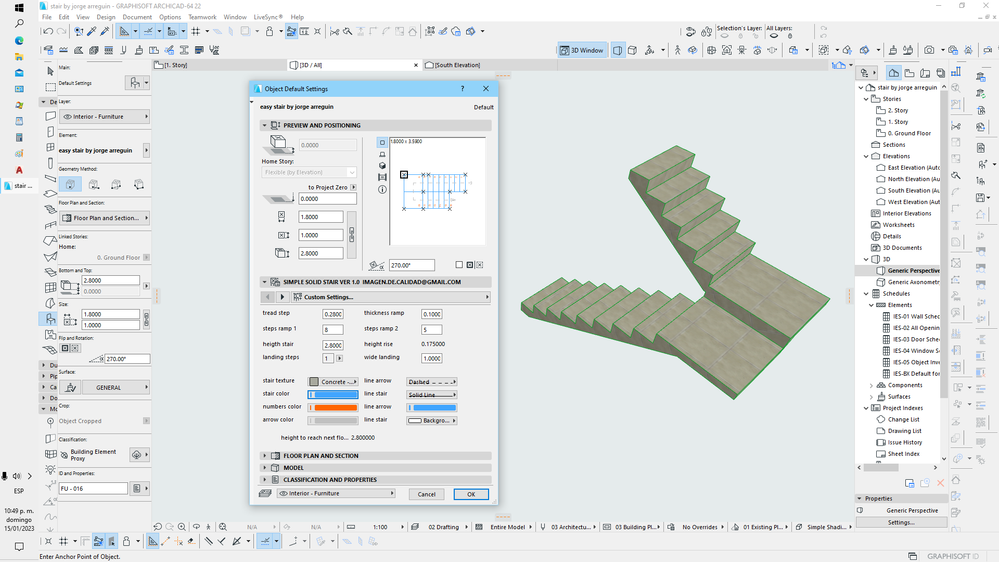999x562 pixels.
Task: Click the Cancel button
Action: point(426,494)
